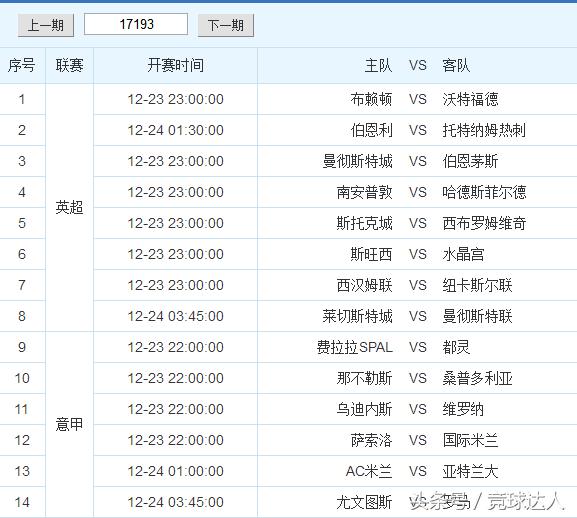Select away team 西布罗姆维奇

point(484,223)
